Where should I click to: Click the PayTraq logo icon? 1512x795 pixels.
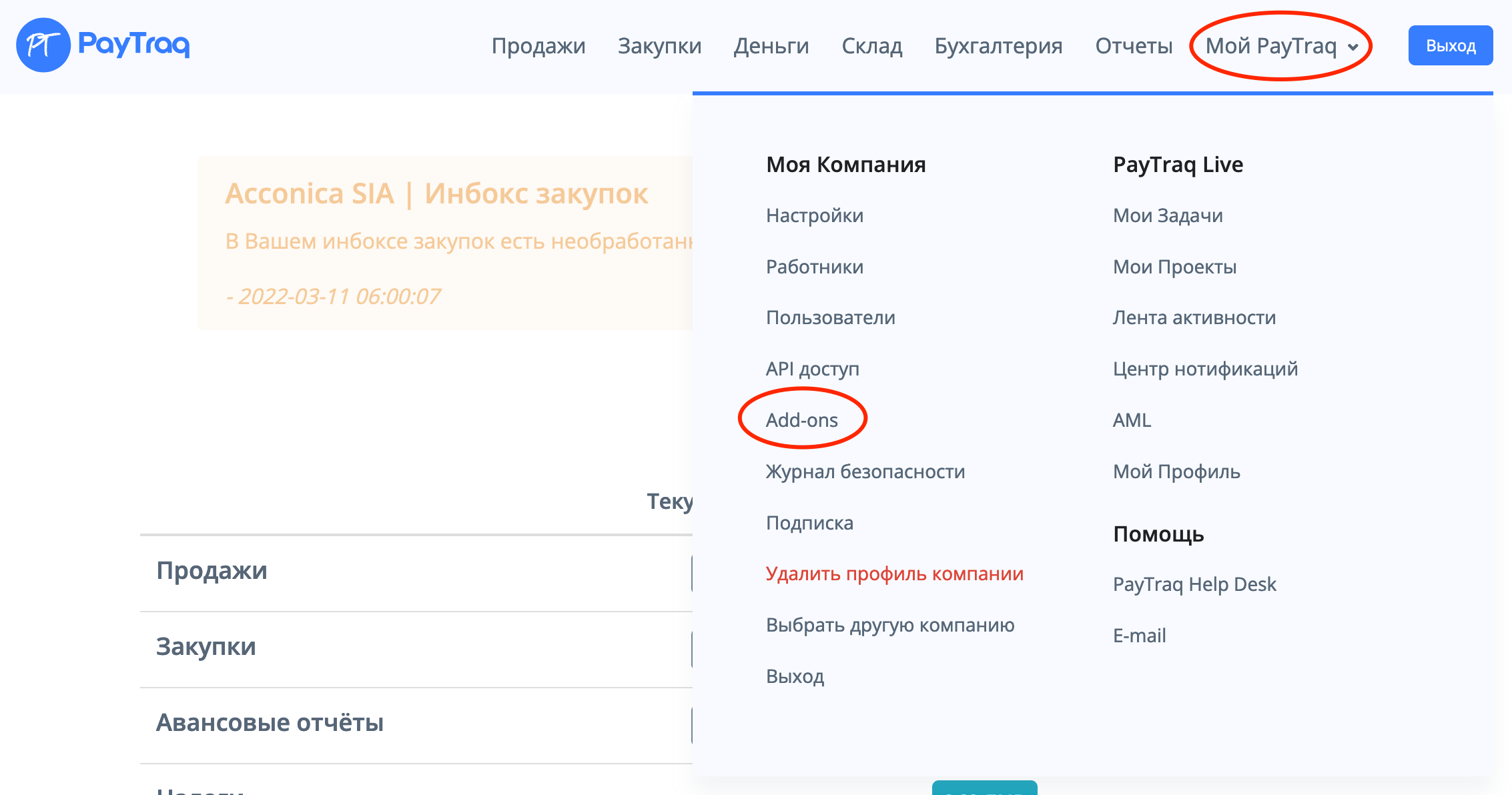[x=43, y=45]
